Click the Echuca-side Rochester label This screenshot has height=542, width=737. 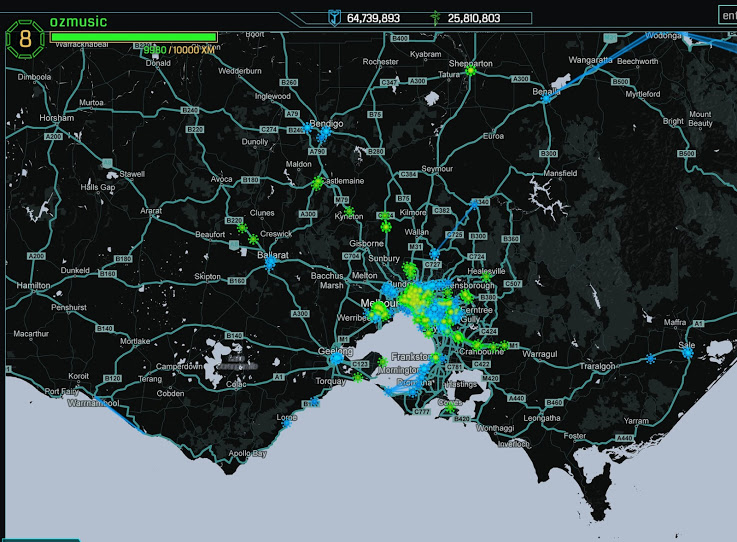pyautogui.click(x=380, y=62)
